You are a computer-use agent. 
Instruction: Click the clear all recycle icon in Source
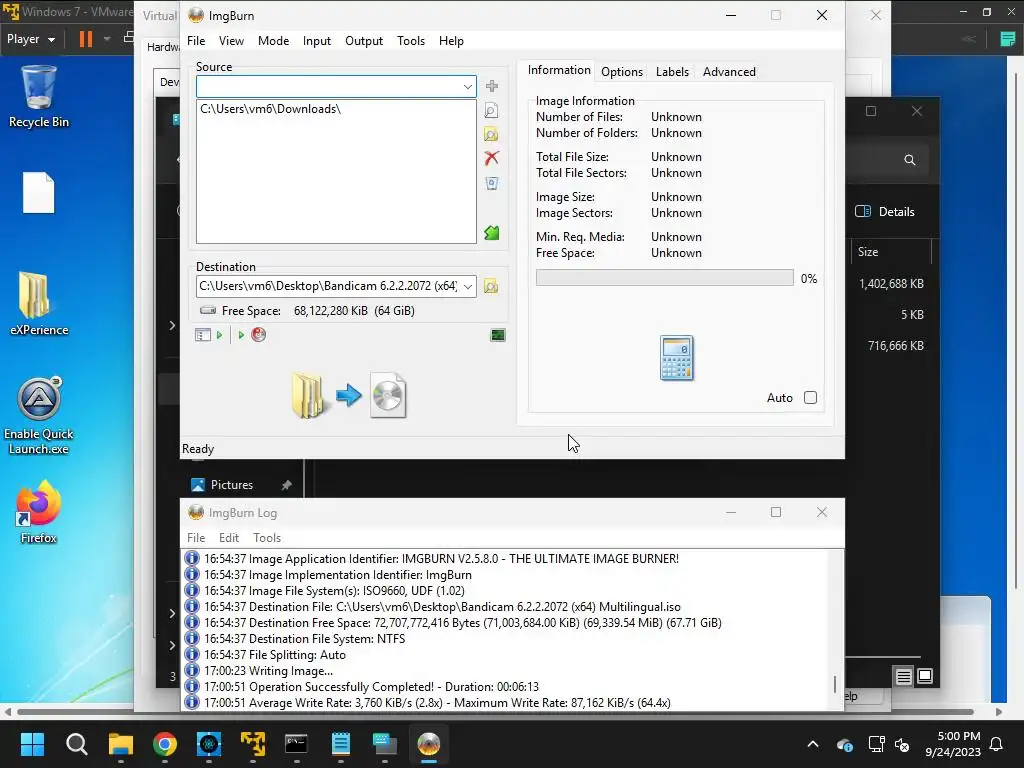tap(491, 183)
